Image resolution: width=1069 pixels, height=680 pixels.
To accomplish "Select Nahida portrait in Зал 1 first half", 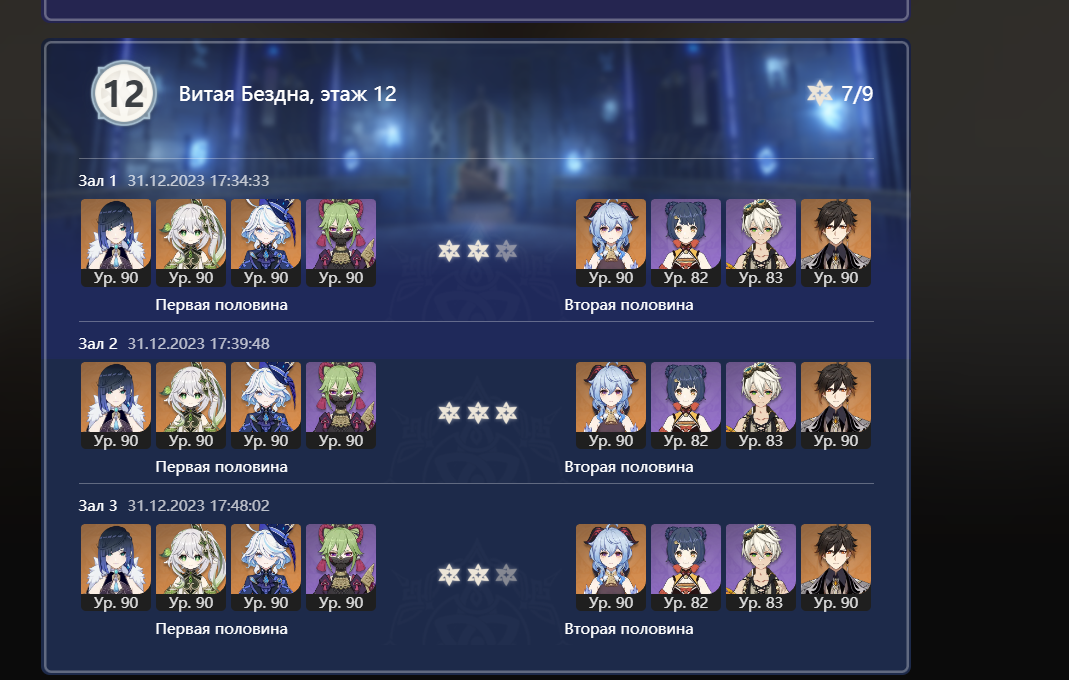I will (x=191, y=243).
